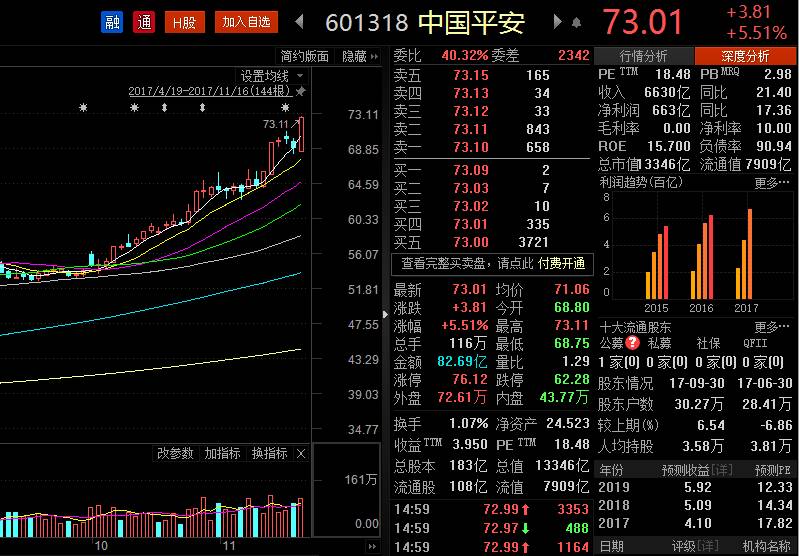Click the 2015 profit bar group
This screenshot has width=799, height=556.
657,263
